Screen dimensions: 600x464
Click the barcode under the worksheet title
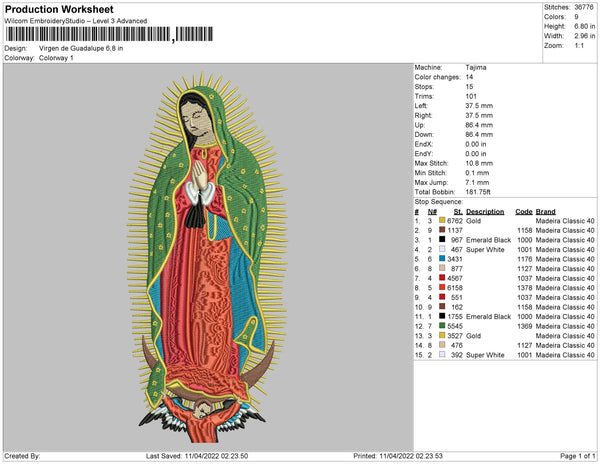[109, 34]
